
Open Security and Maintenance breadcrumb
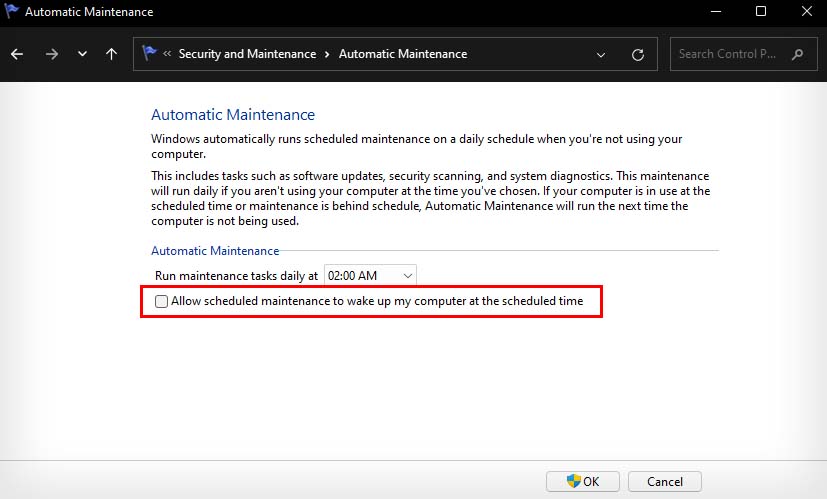pyautogui.click(x=247, y=54)
